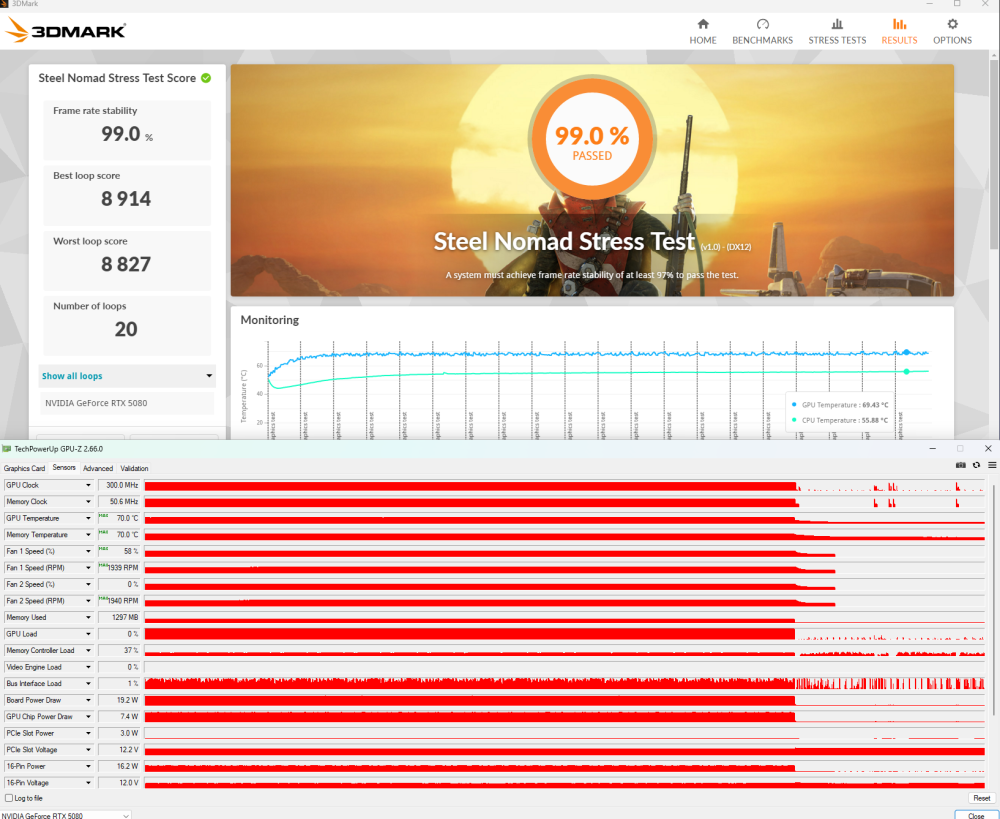1000x819 pixels.
Task: Expand the Show all loops dropdown
Action: 127,376
